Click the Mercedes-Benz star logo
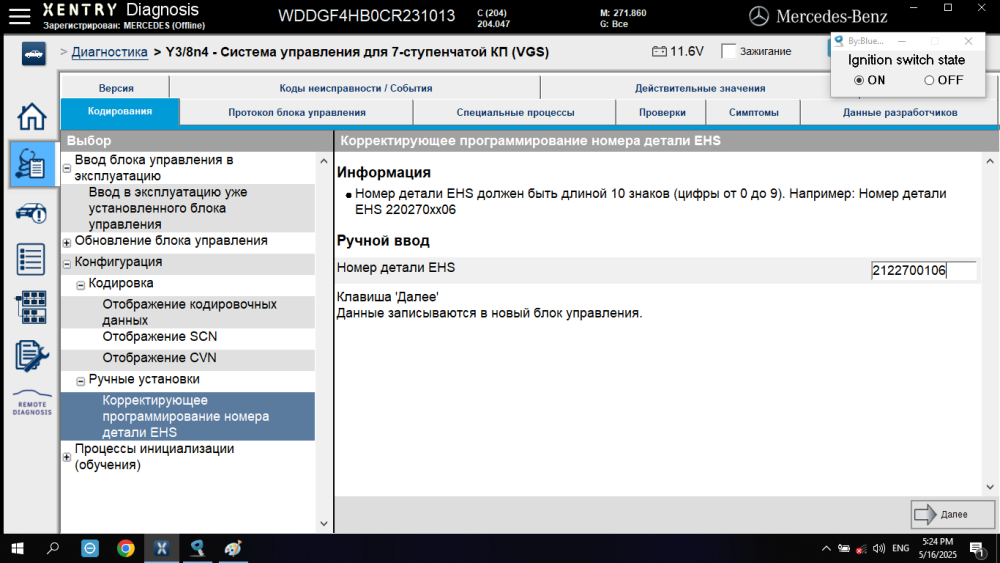This screenshot has width=1000, height=563. pos(758,17)
